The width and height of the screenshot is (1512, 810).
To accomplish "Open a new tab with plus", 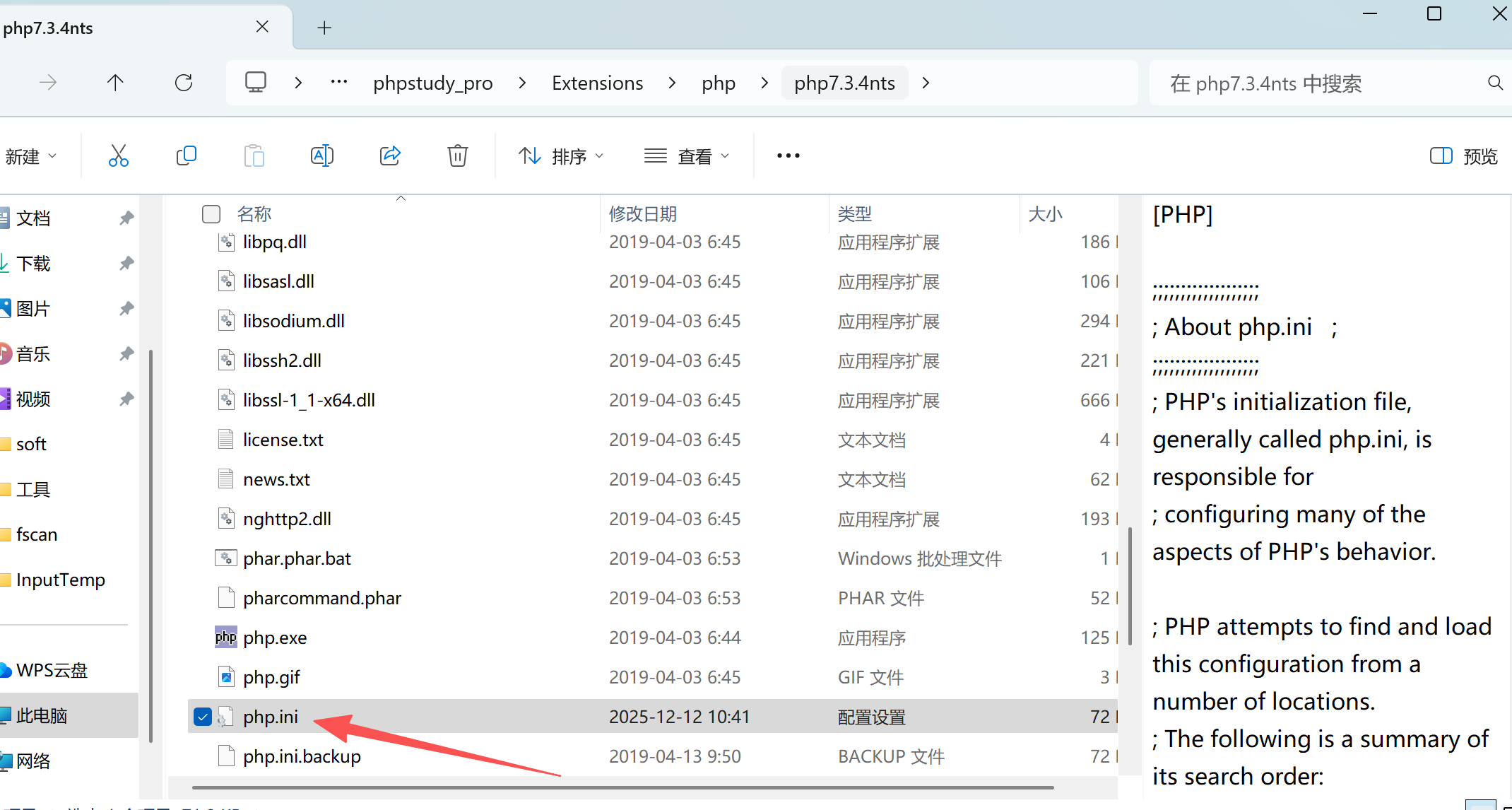I will (x=324, y=28).
